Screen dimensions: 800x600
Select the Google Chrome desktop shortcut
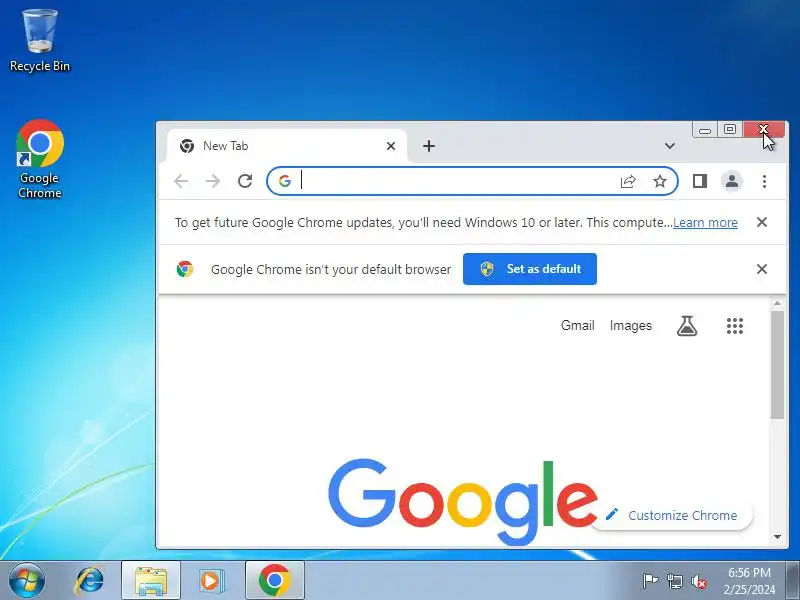[40, 159]
